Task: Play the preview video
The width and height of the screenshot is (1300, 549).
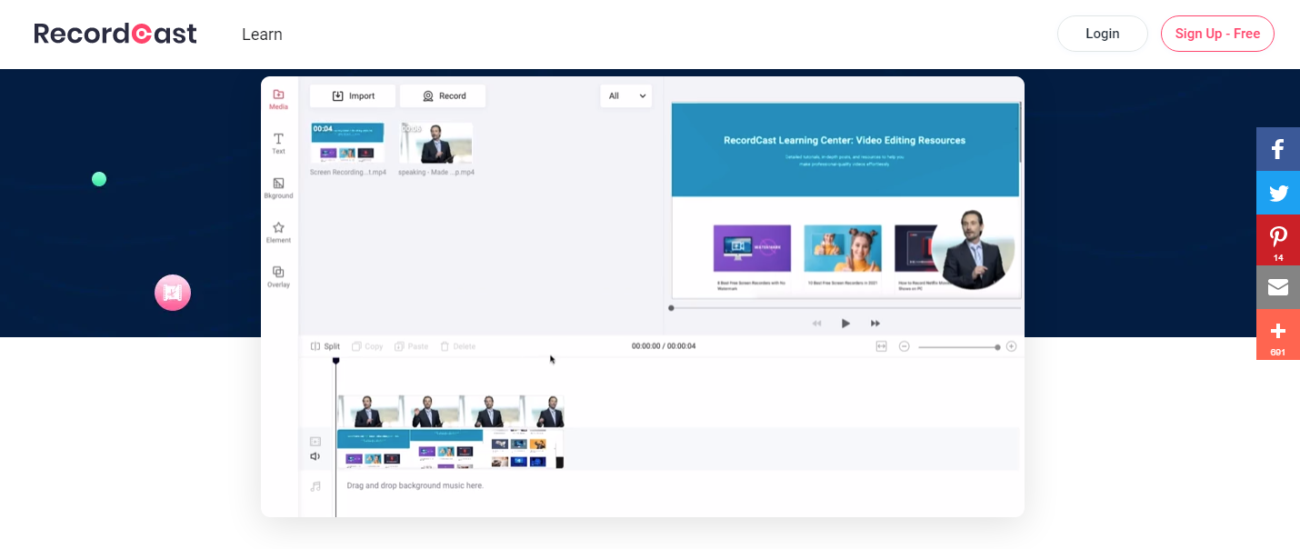Action: (846, 323)
